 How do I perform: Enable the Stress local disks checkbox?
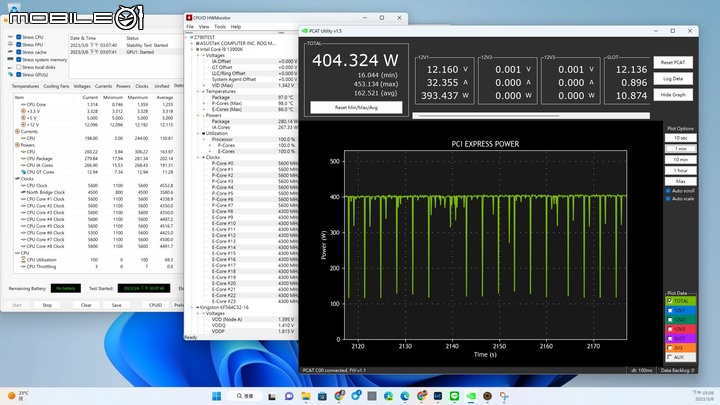point(19,67)
